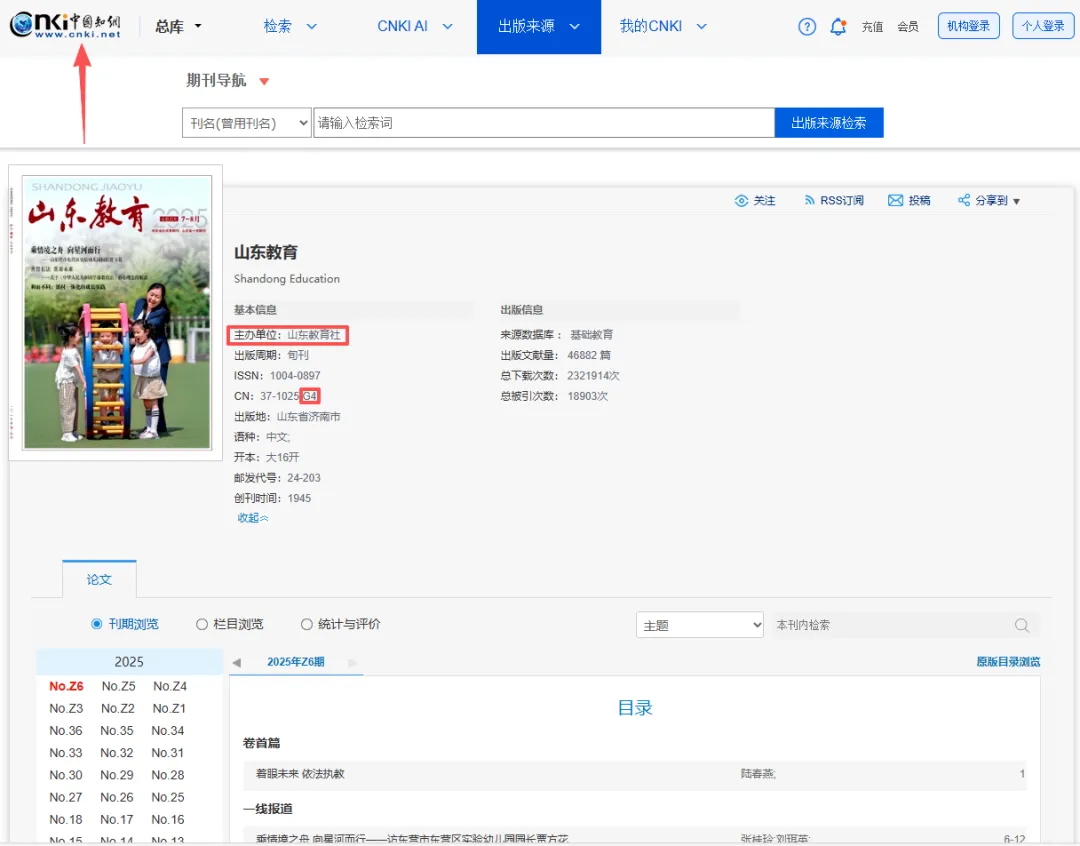Screen dimensions: 1080x846
Task: Open the CNKI AI menu item
Action: [x=402, y=26]
